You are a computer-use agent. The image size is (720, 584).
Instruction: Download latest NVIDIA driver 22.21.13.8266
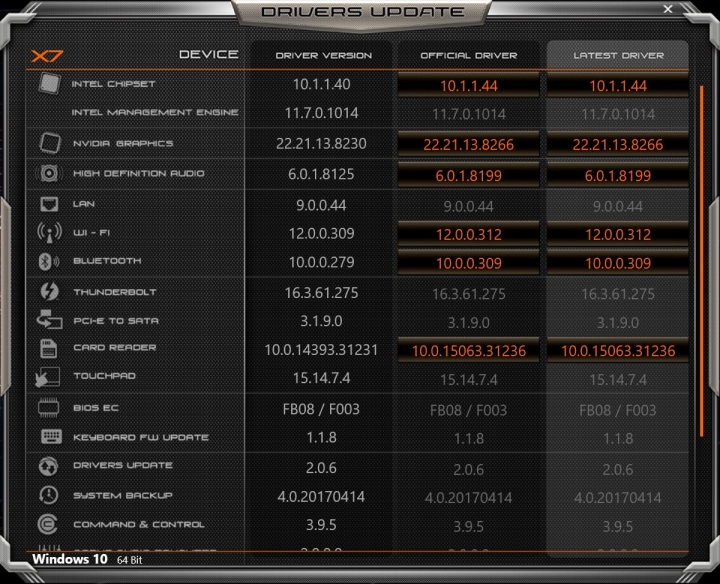618,144
